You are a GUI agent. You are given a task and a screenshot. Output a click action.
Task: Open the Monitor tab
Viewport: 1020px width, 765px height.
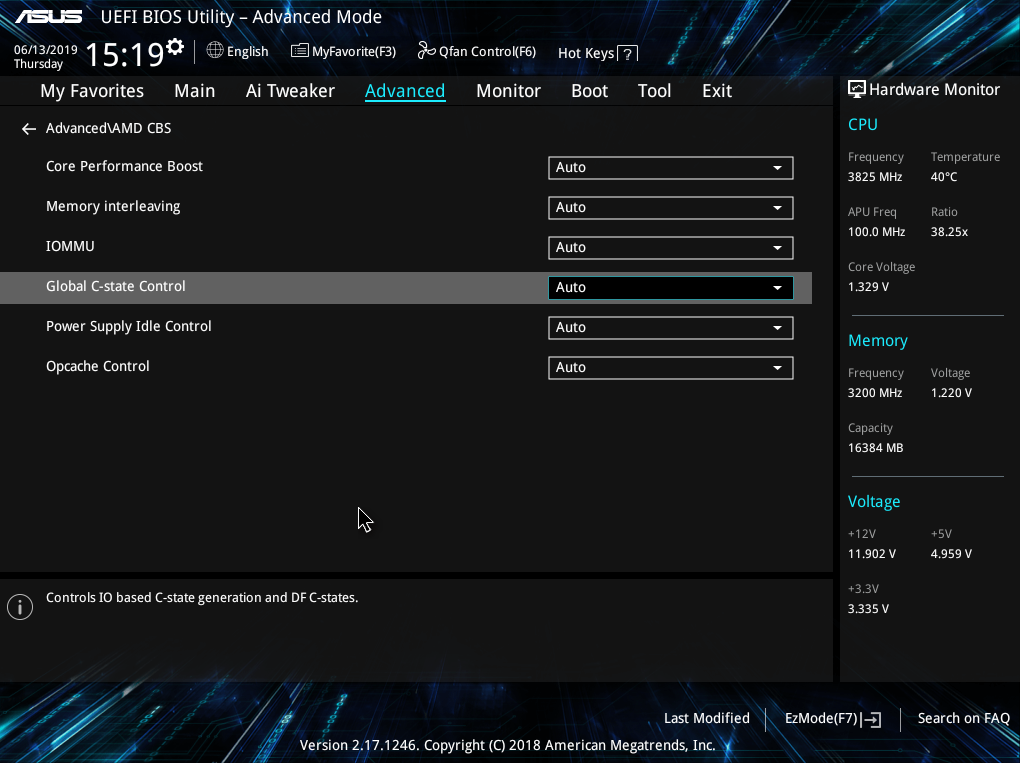508,90
